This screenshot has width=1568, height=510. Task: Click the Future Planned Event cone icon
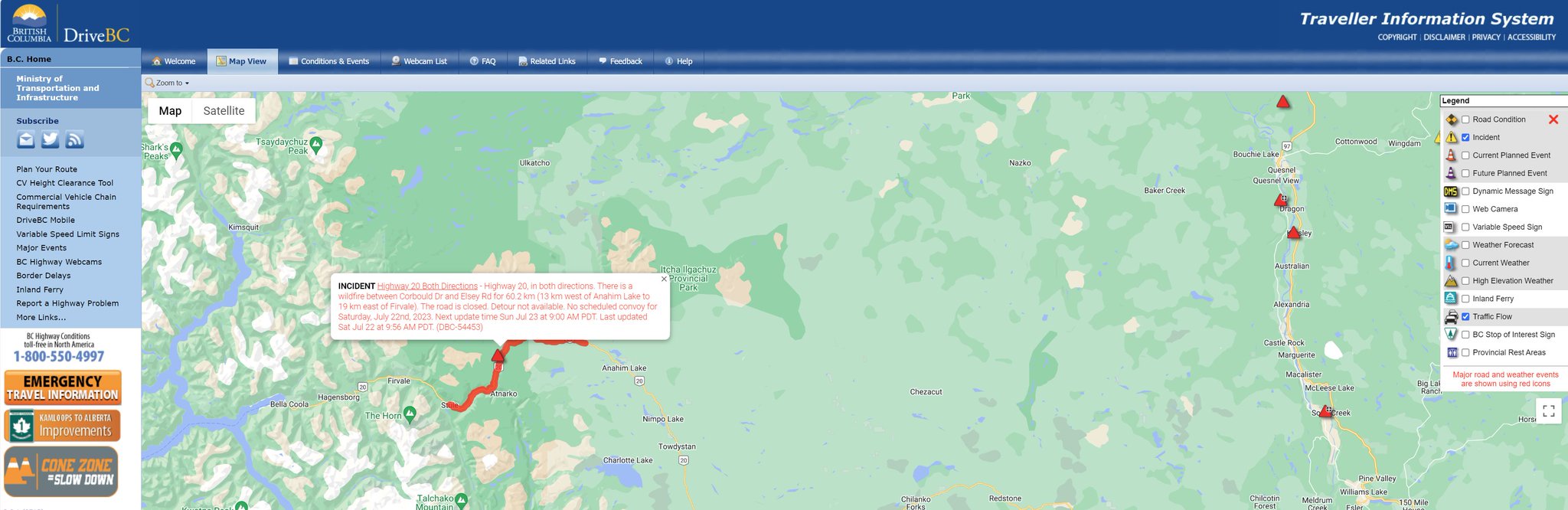click(1451, 173)
